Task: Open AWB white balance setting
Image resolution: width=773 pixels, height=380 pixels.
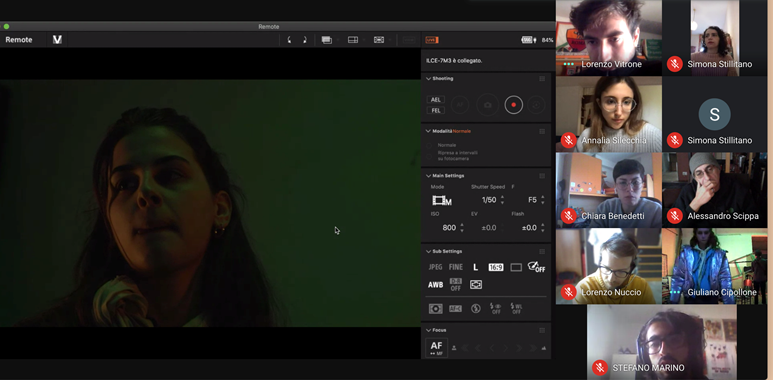Action: pos(435,285)
